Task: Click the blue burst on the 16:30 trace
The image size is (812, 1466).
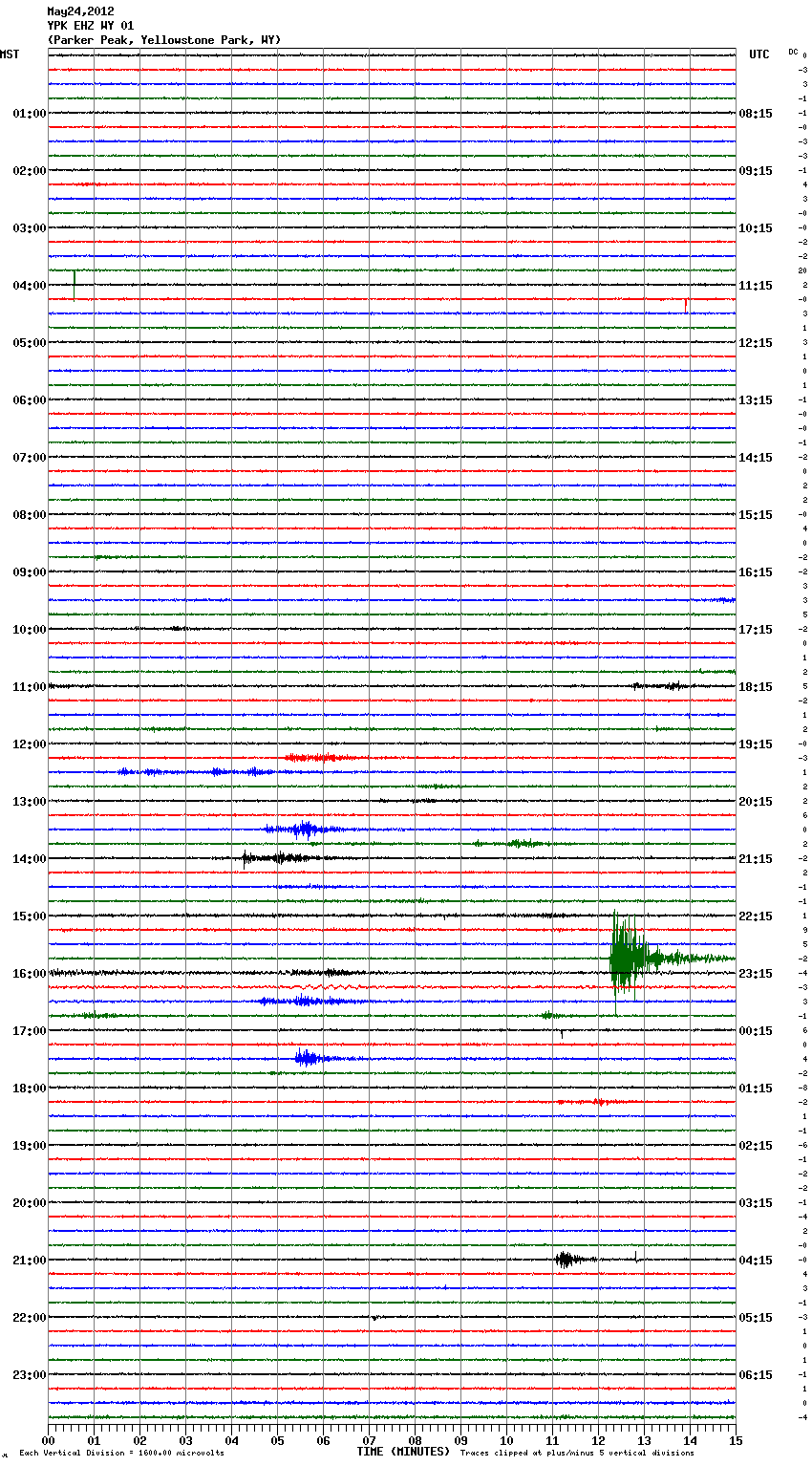Action: (304, 1001)
